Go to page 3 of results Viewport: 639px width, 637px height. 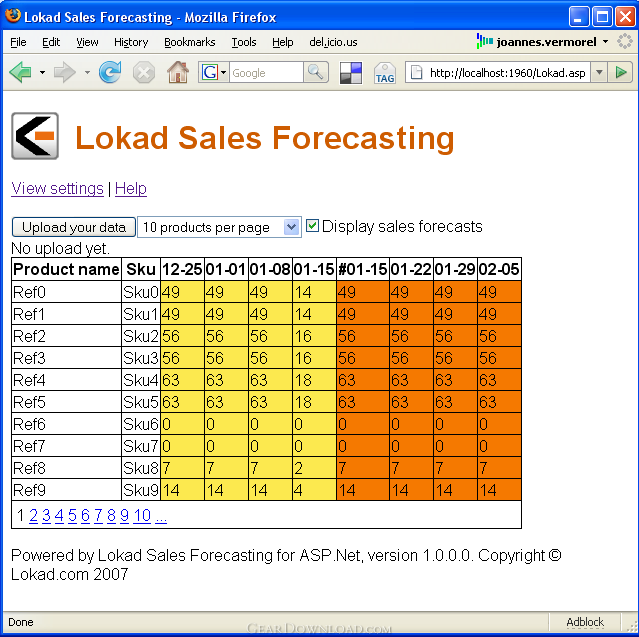pos(46,516)
